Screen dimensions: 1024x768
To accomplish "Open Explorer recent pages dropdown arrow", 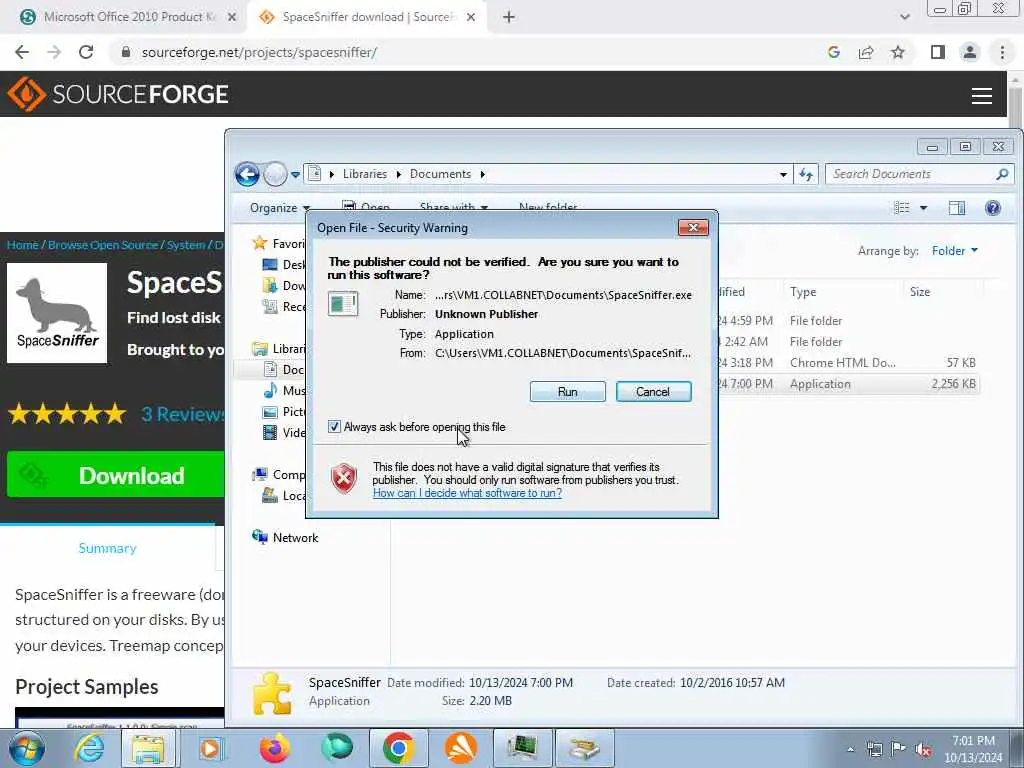I will pos(295,174).
